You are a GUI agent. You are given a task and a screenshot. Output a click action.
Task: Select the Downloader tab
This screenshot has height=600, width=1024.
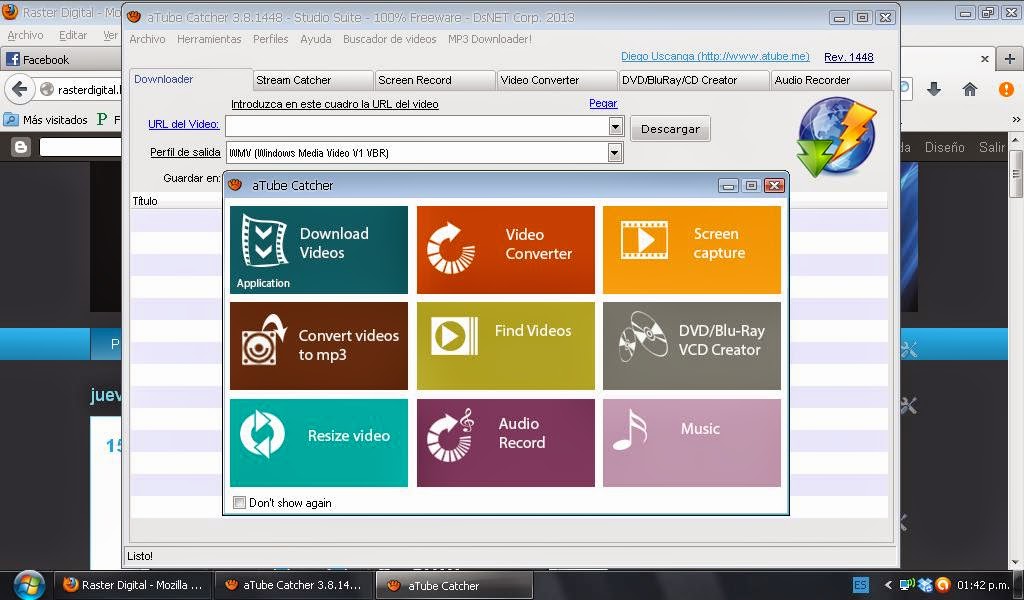click(x=191, y=79)
